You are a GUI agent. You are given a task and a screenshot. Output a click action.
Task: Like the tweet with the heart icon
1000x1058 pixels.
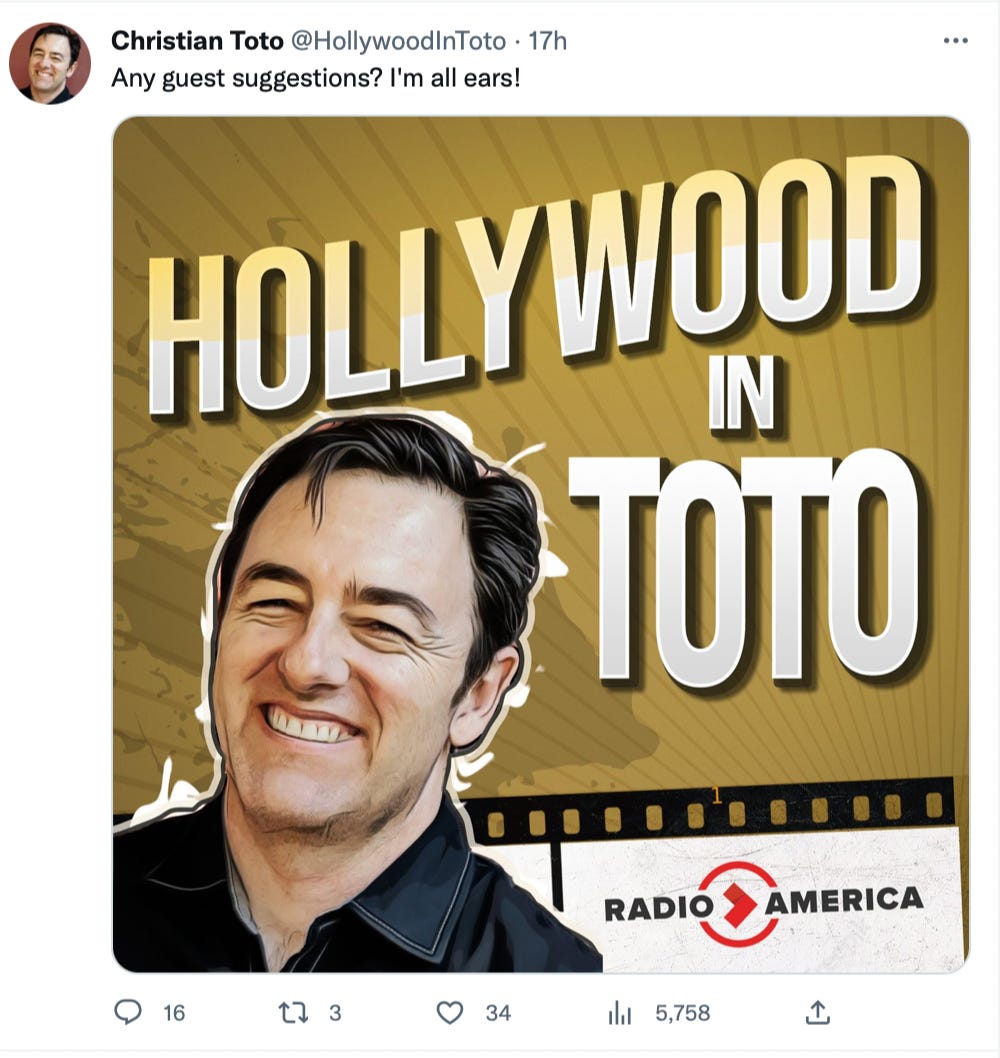pyautogui.click(x=450, y=1013)
